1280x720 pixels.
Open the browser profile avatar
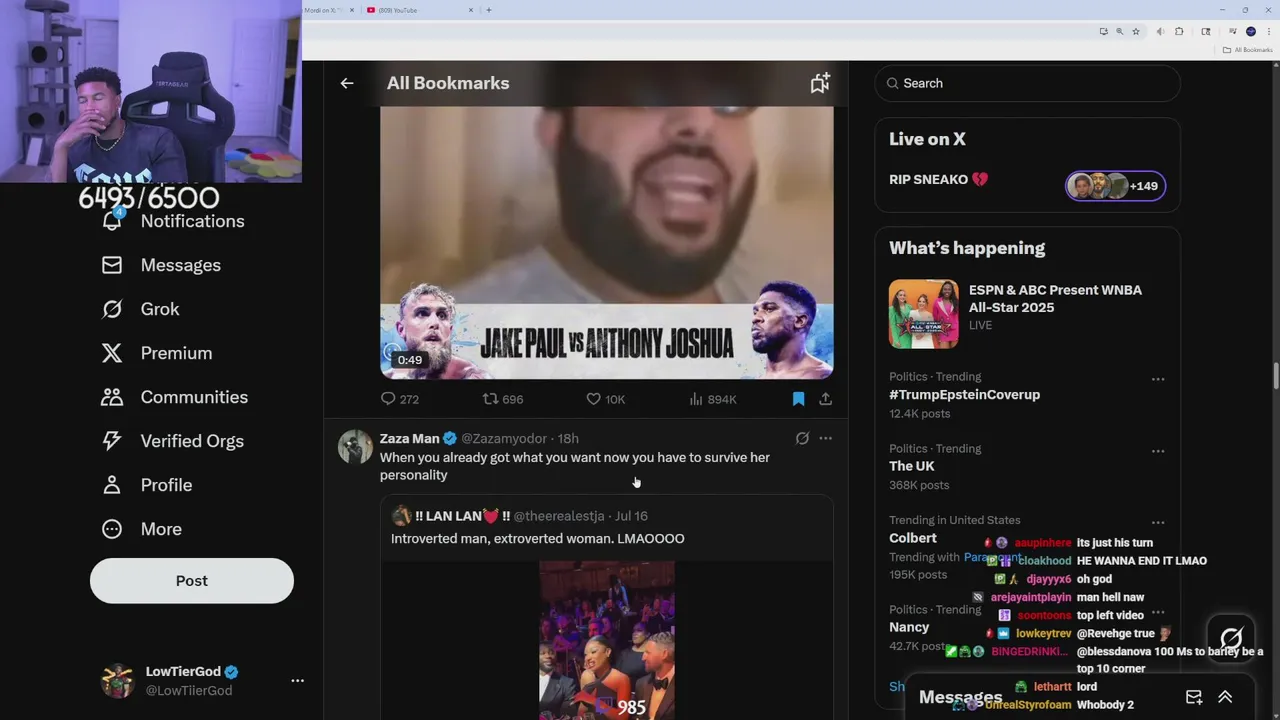1251,31
